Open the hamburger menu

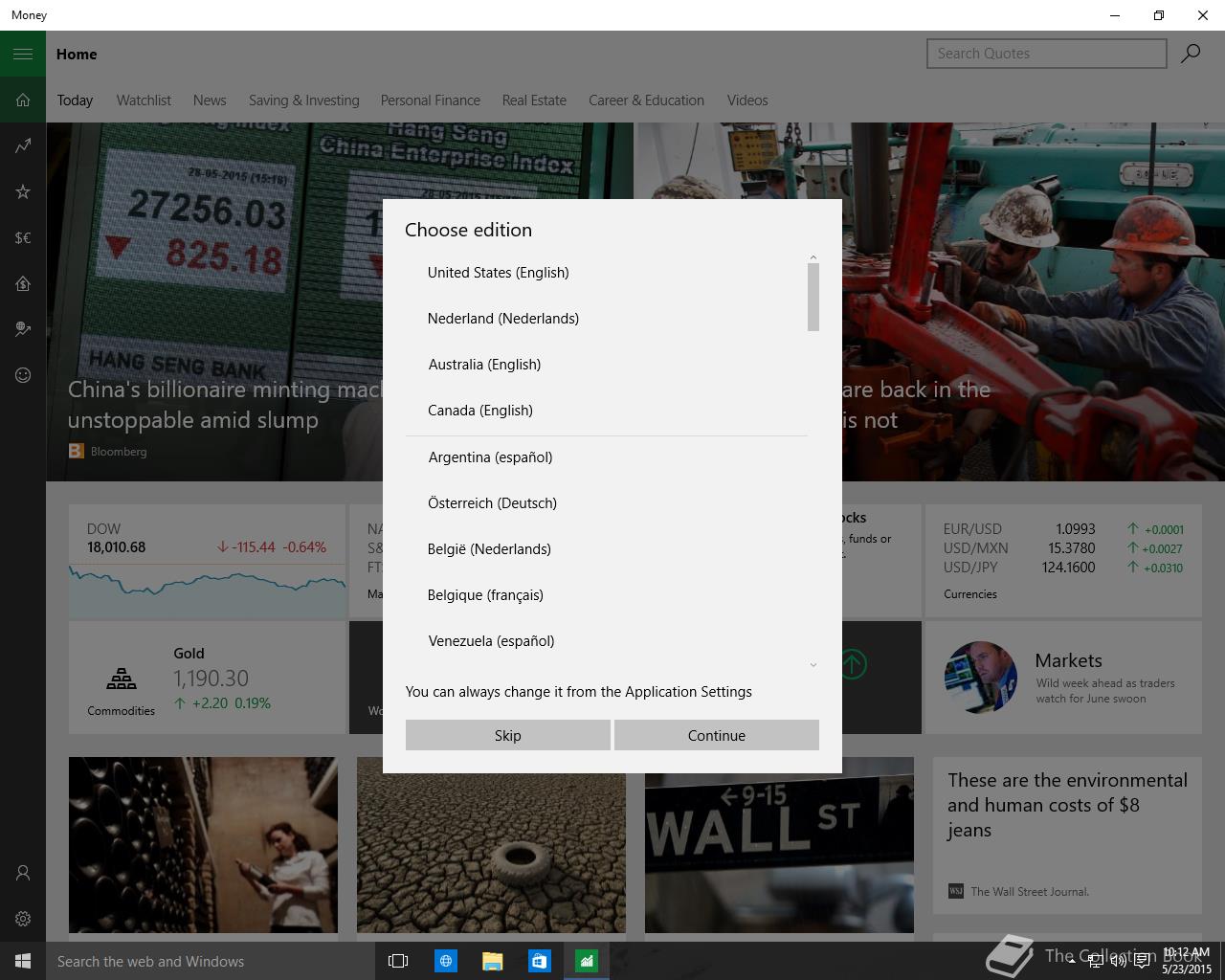click(23, 54)
